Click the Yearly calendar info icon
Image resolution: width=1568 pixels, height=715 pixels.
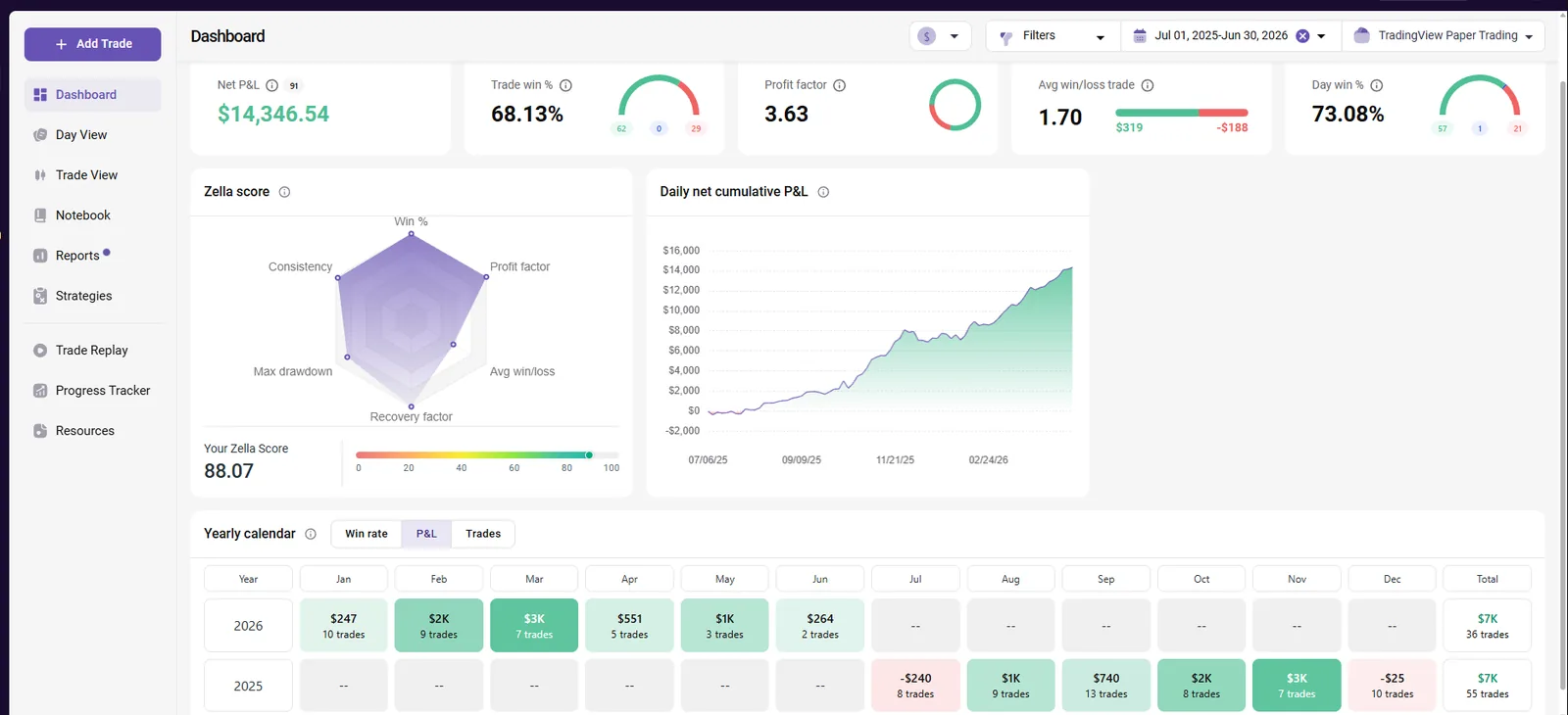point(311,534)
